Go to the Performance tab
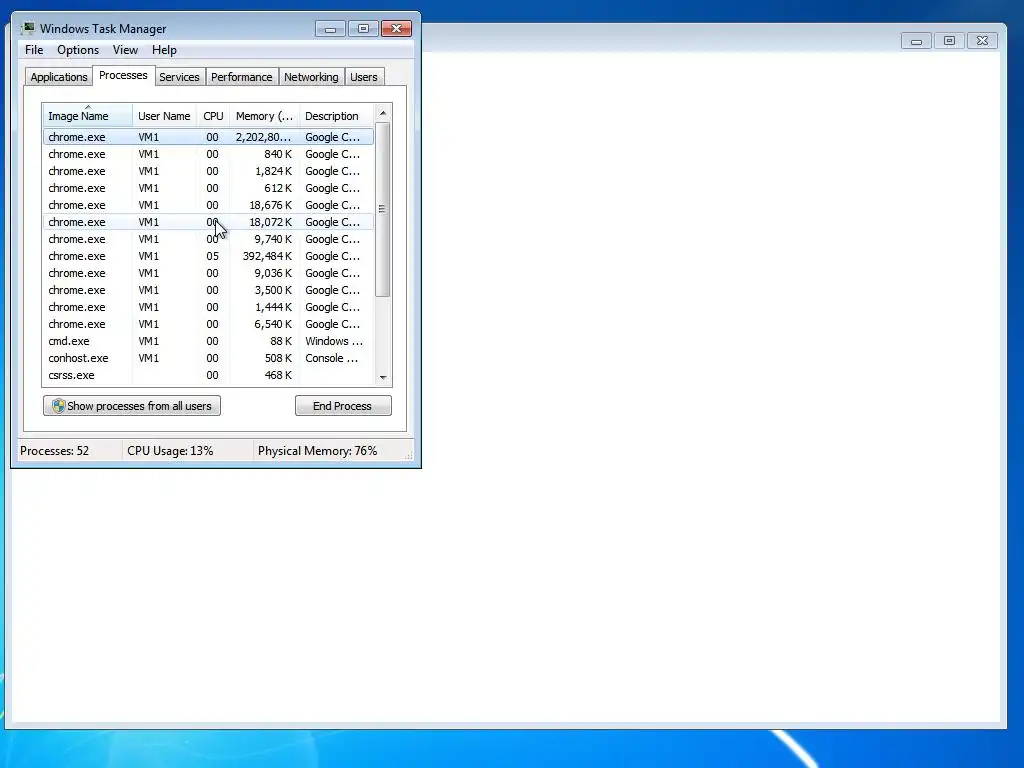This screenshot has height=768, width=1024. pos(241,77)
